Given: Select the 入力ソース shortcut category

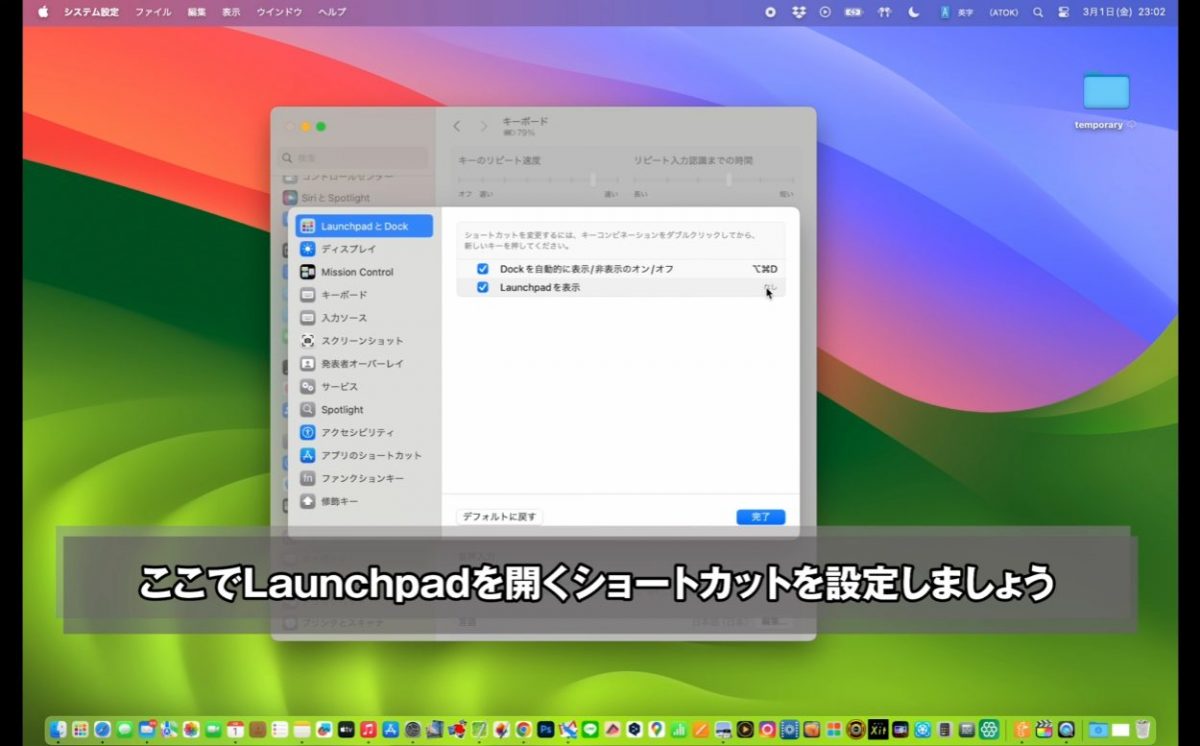Looking at the screenshot, I should tap(364, 318).
